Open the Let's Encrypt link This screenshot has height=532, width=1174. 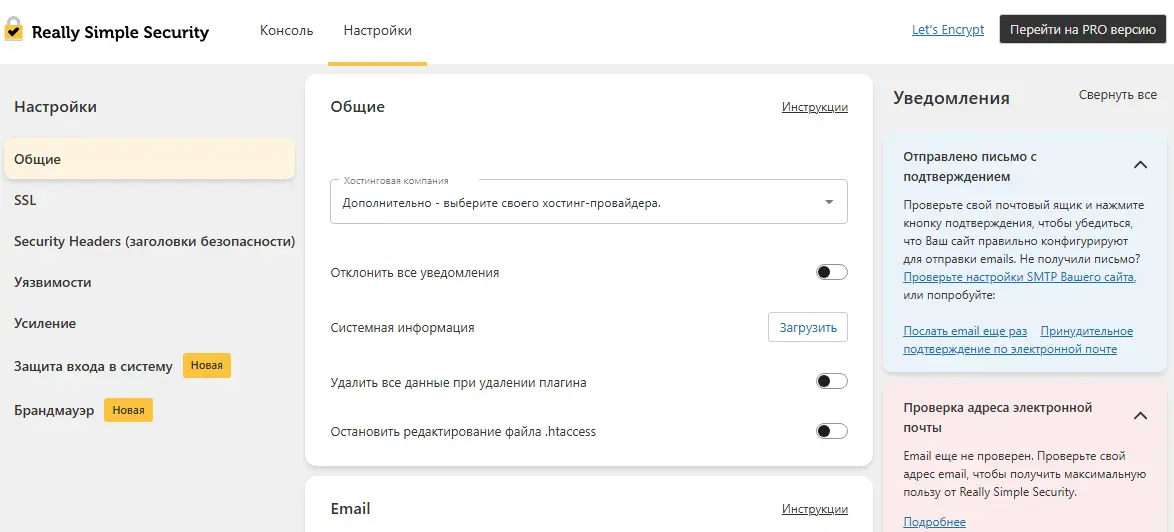[947, 30]
